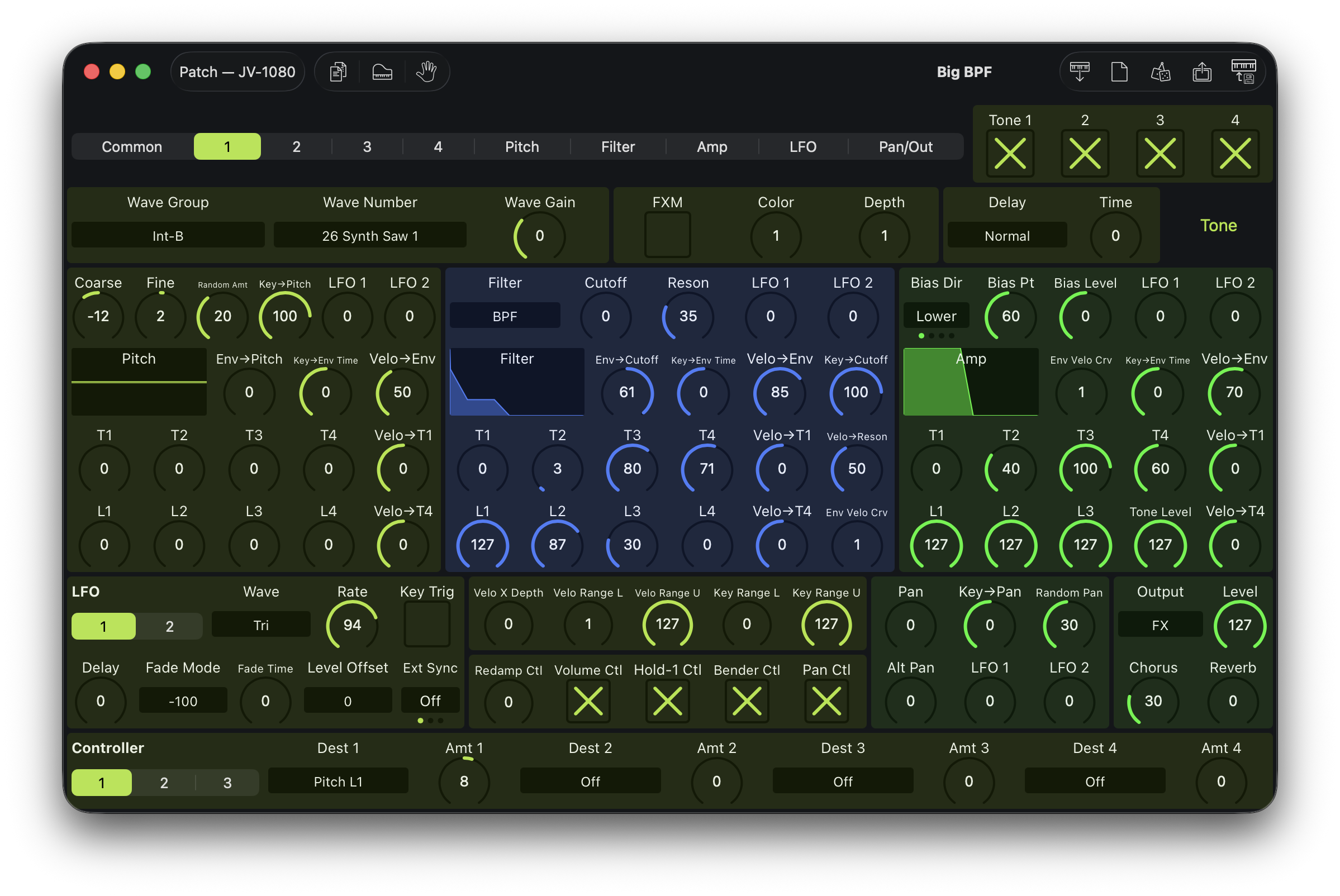Open the Output FX dropdown
1340x896 pixels.
[1160, 625]
